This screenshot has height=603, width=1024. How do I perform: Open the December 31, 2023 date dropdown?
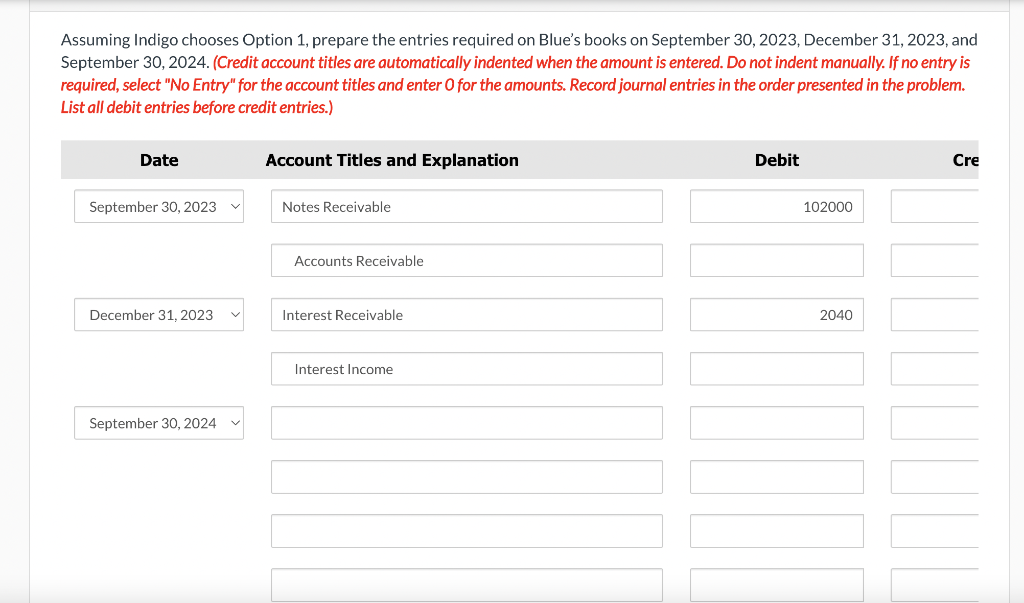tap(158, 314)
